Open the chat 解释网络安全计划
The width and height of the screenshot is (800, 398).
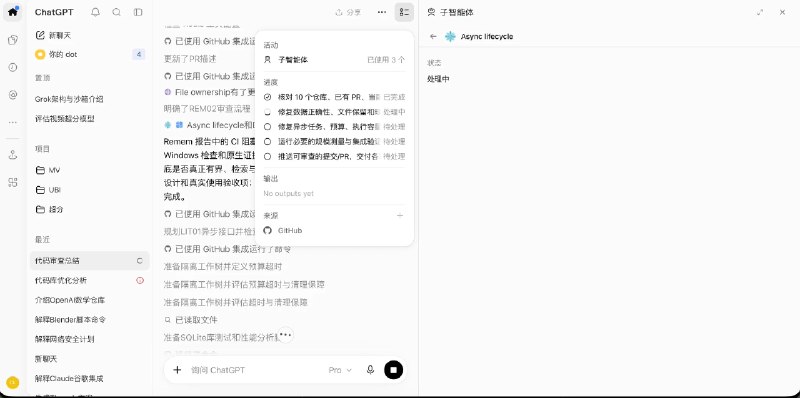[x=89, y=339]
